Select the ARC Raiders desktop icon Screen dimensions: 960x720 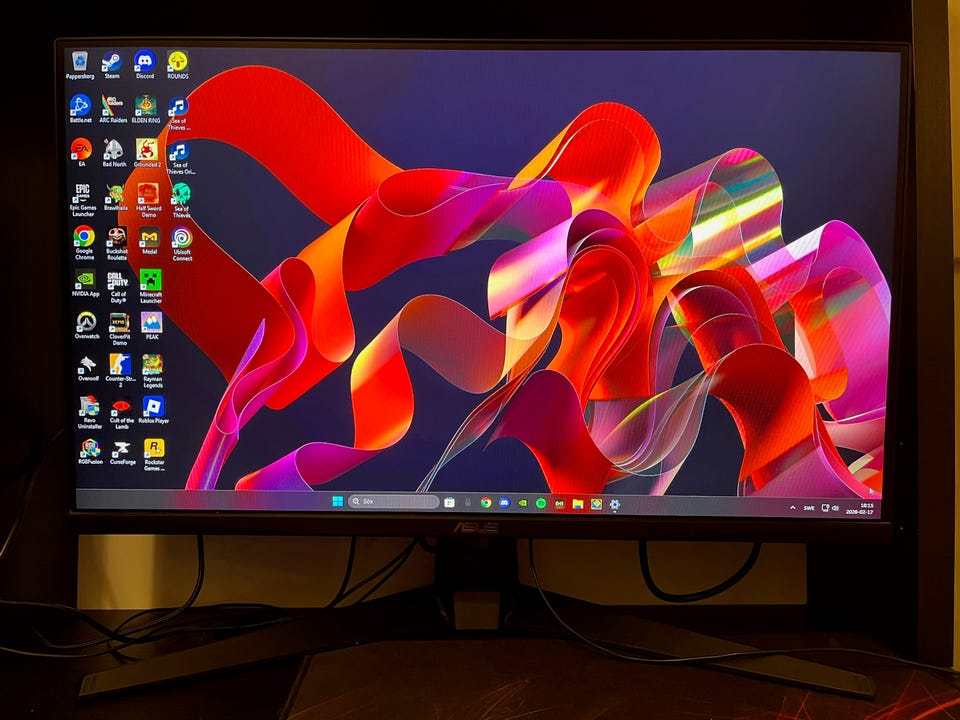(113, 108)
